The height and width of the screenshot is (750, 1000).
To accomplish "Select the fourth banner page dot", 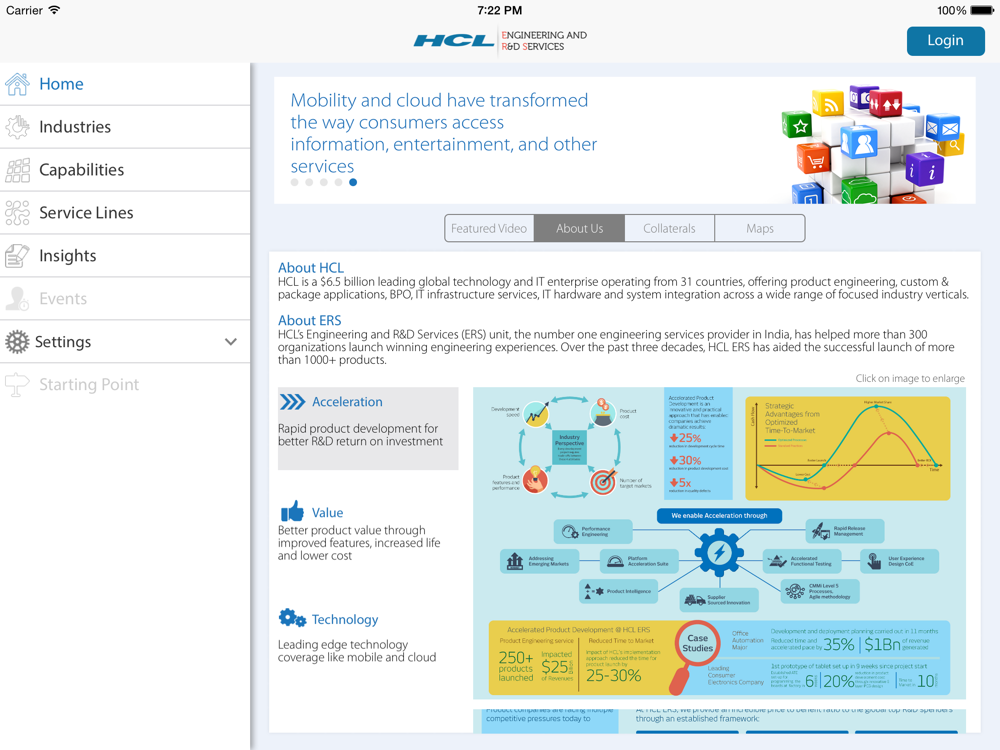I will (x=339, y=182).
